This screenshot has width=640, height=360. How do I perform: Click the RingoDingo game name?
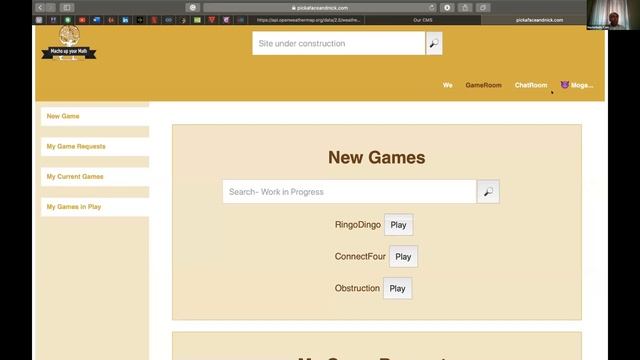[x=358, y=225]
